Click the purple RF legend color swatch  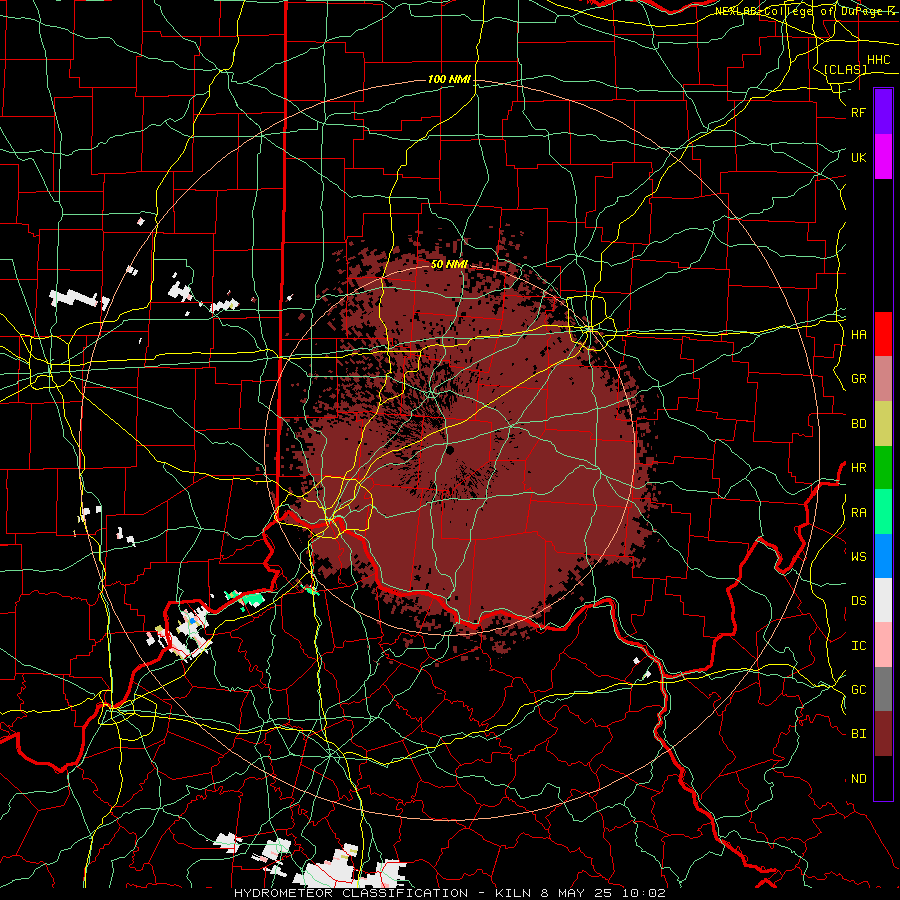coord(883,112)
